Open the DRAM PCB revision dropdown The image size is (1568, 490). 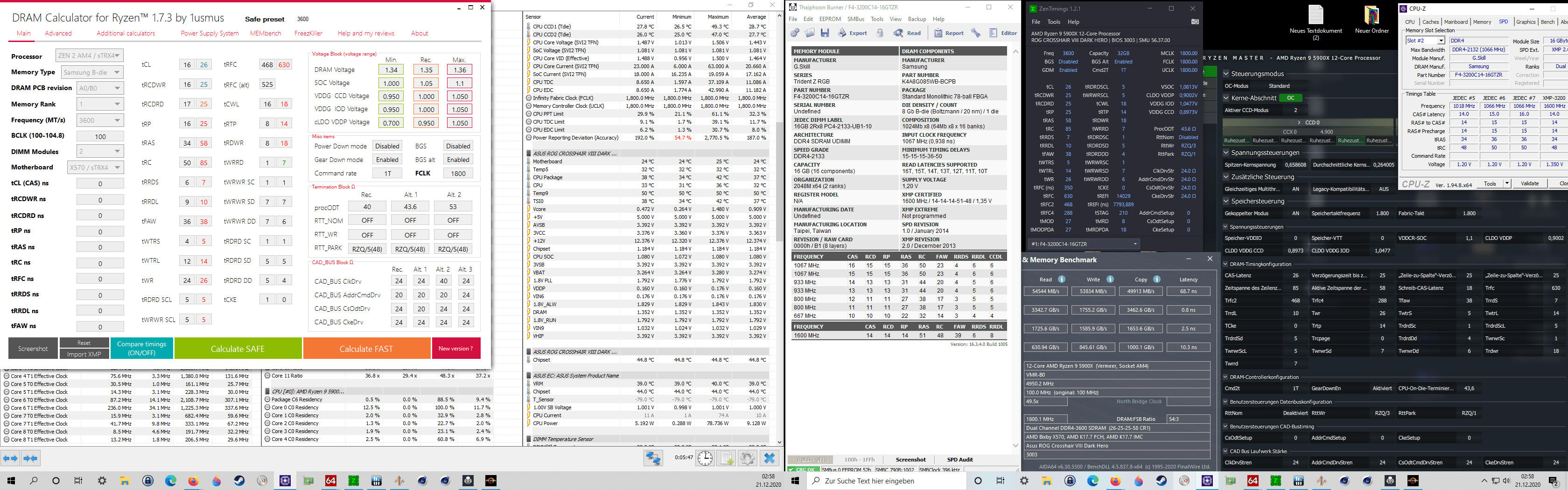(100, 88)
